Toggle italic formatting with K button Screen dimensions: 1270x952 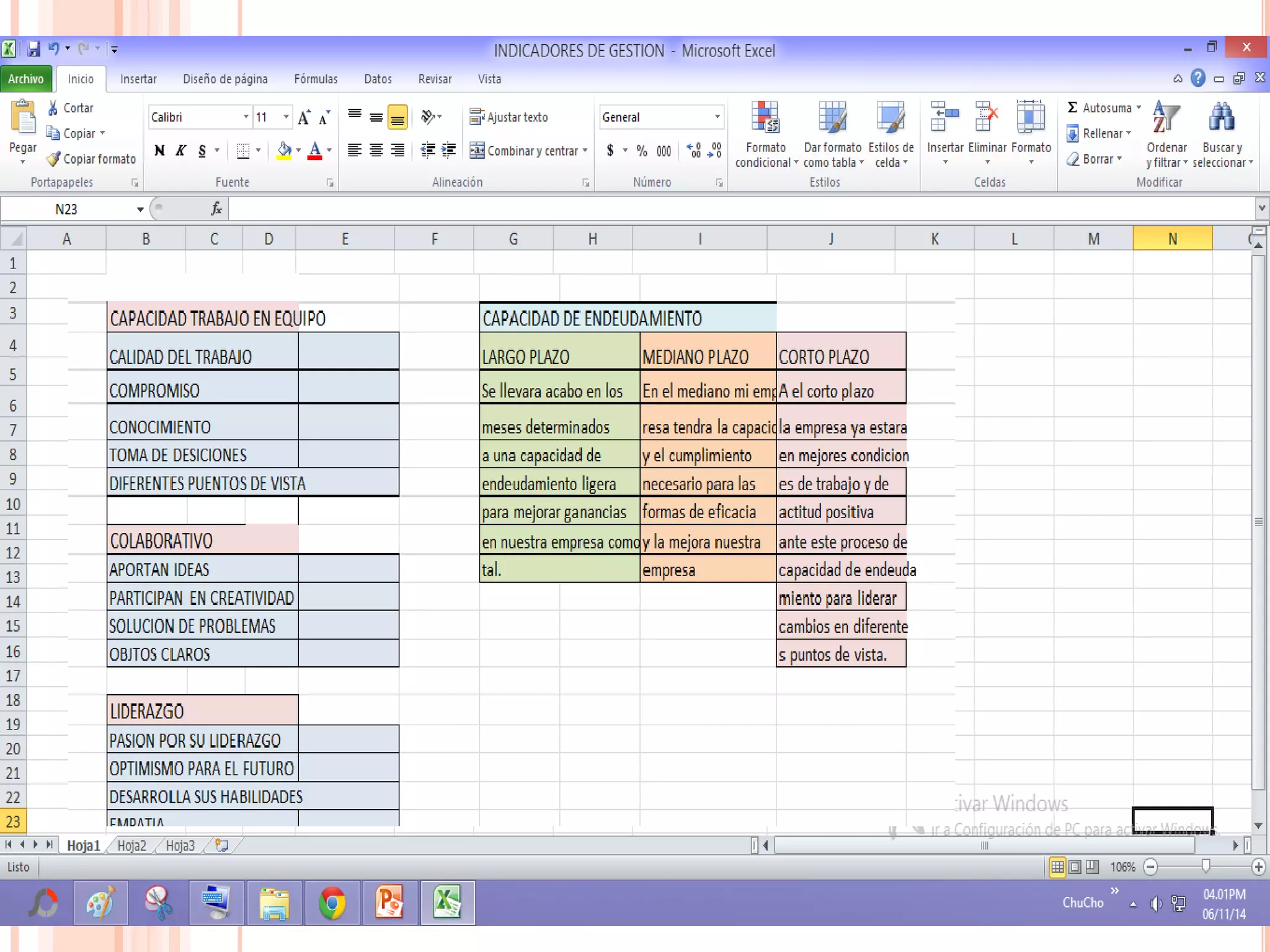180,151
